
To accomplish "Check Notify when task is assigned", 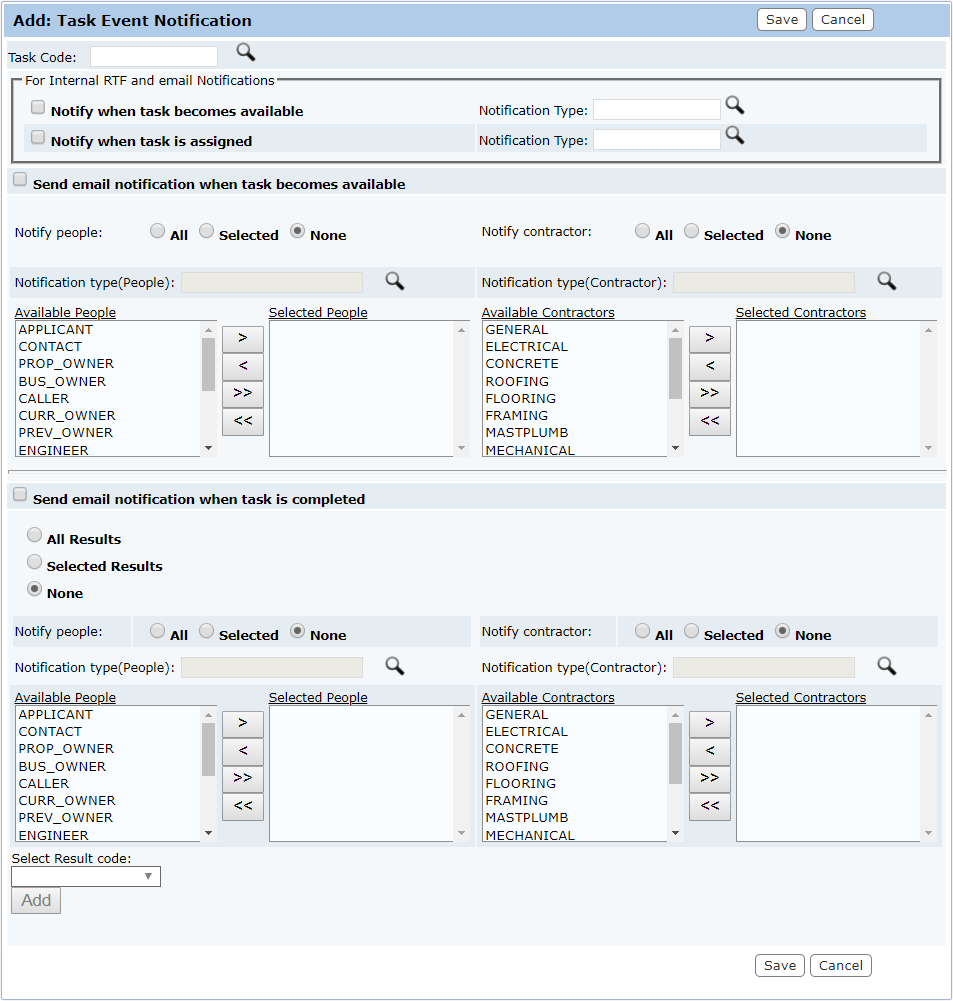I will (38, 138).
